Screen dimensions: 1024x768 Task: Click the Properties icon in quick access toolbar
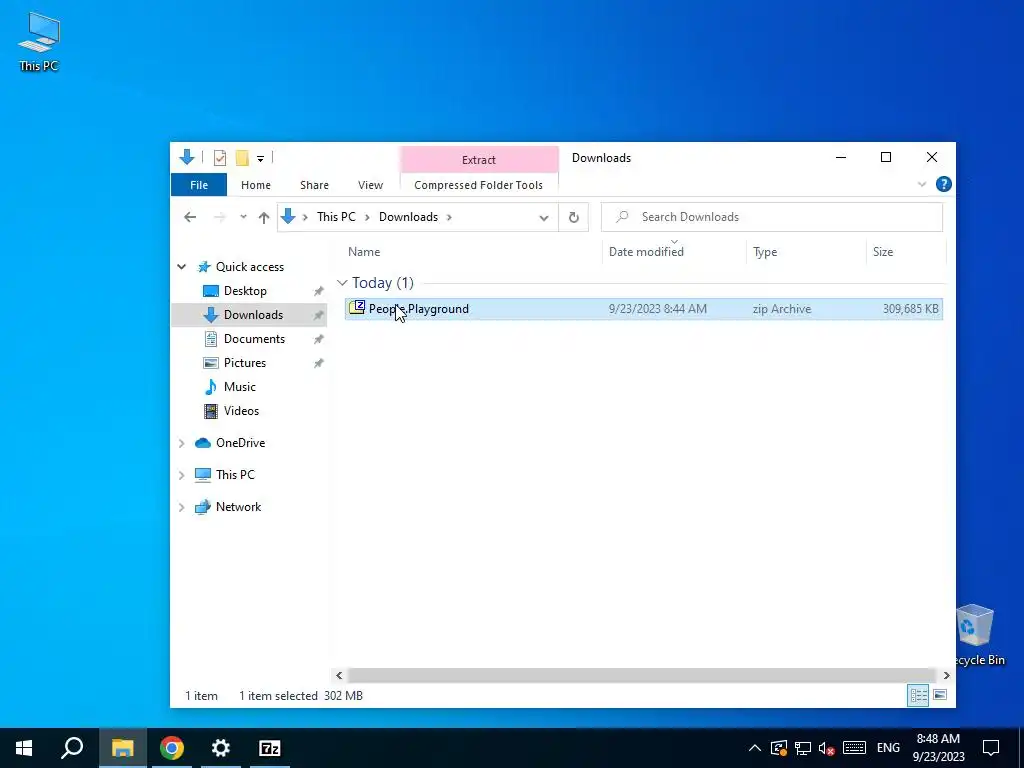click(219, 157)
